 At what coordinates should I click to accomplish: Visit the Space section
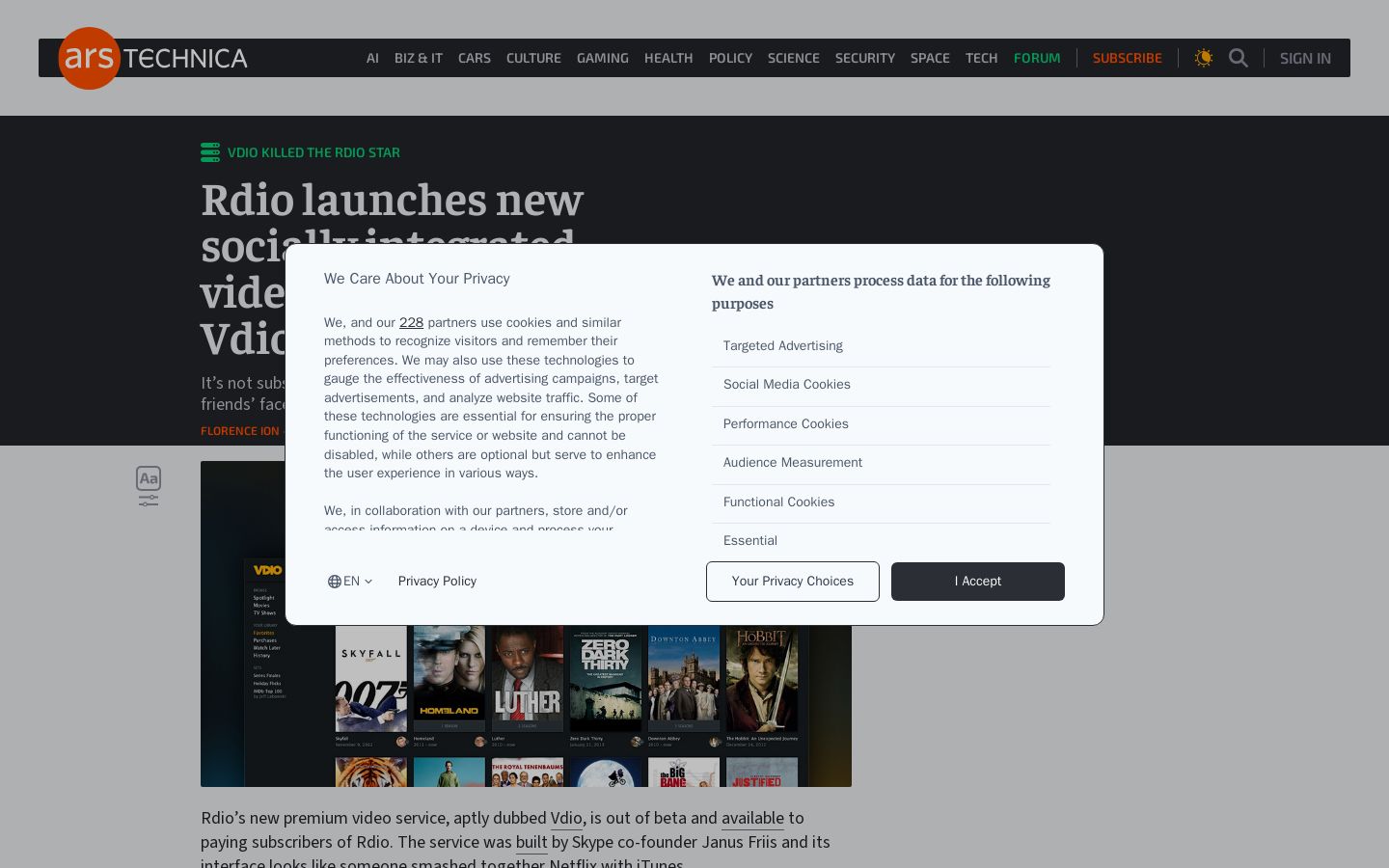click(x=930, y=58)
